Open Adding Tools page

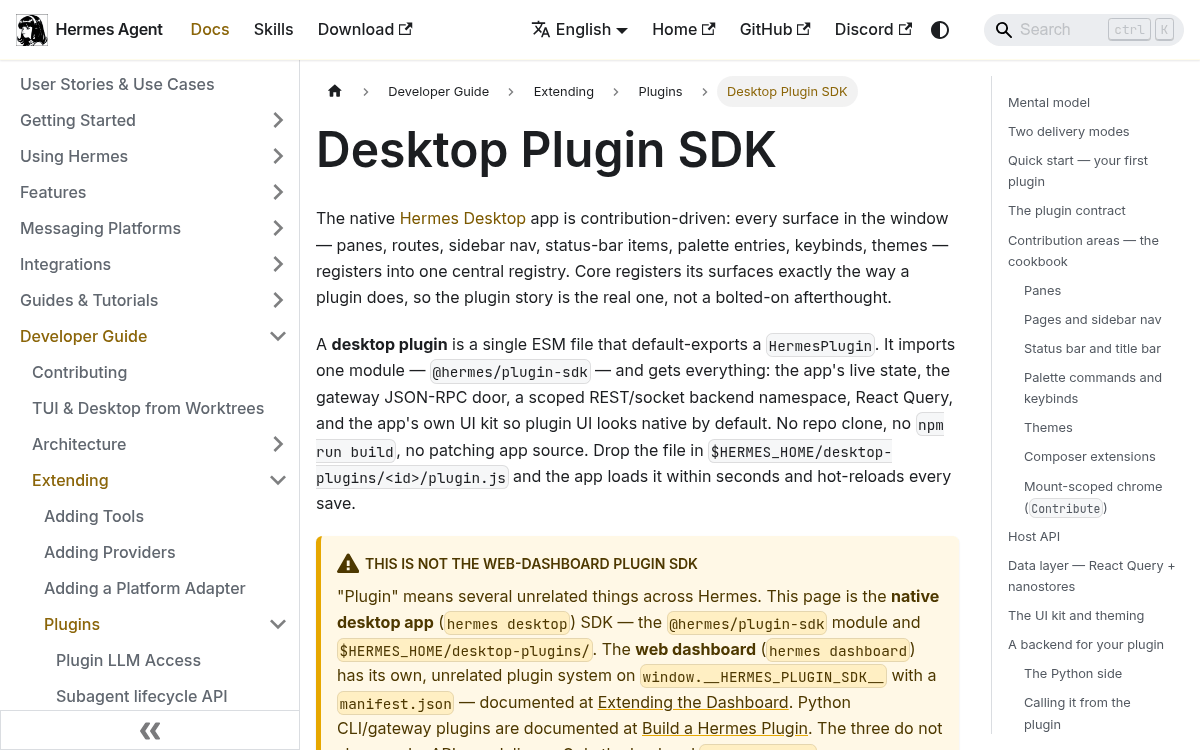[x=94, y=516]
